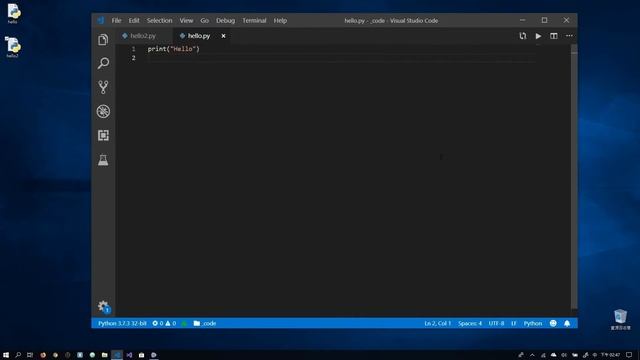Open File Explorer from the taskbar
The image size is (640, 360).
104,355
